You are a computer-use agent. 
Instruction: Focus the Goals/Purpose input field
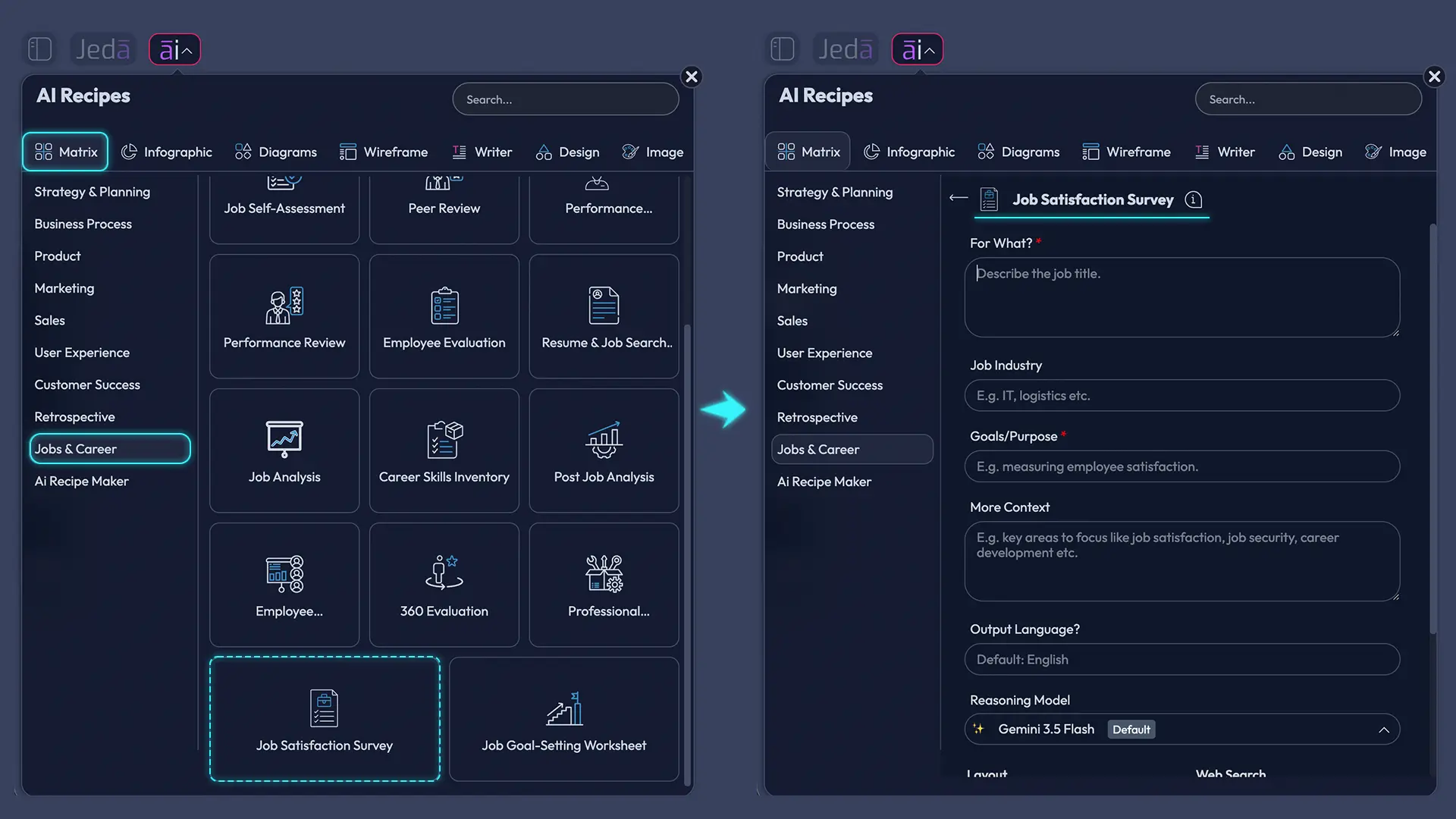1182,466
